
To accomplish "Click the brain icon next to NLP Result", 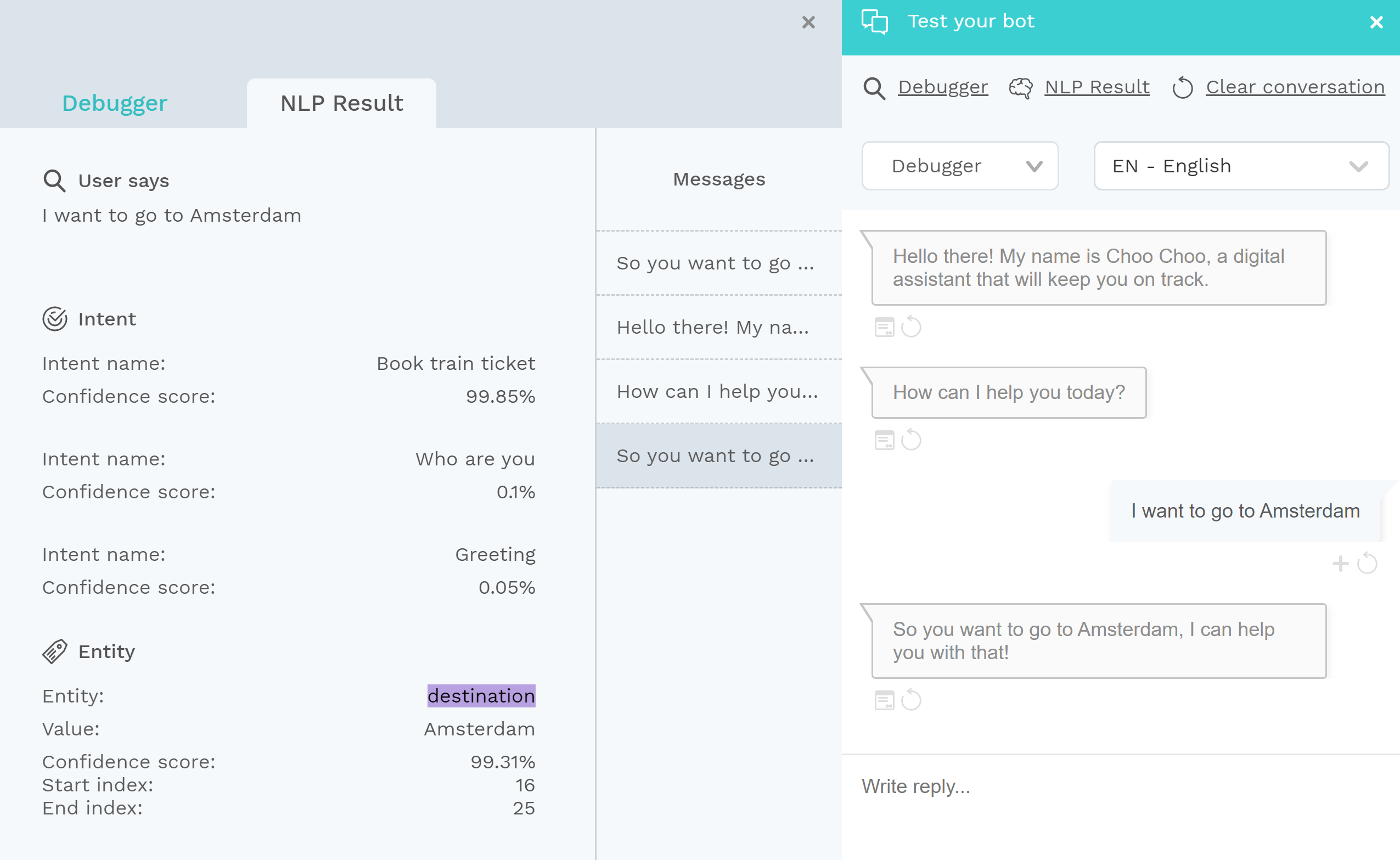I will 1021,88.
